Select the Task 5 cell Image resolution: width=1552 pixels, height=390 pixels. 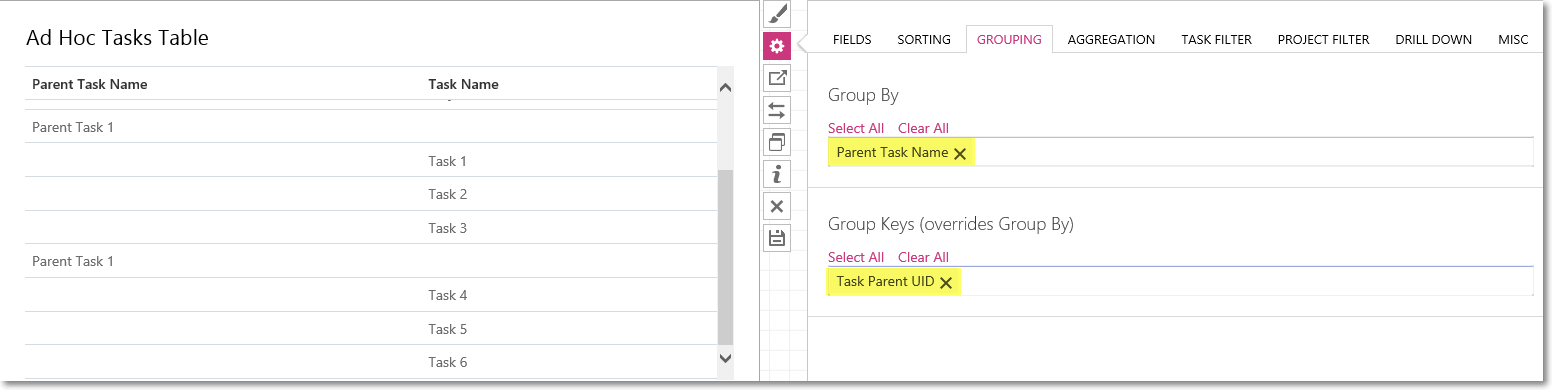(448, 329)
